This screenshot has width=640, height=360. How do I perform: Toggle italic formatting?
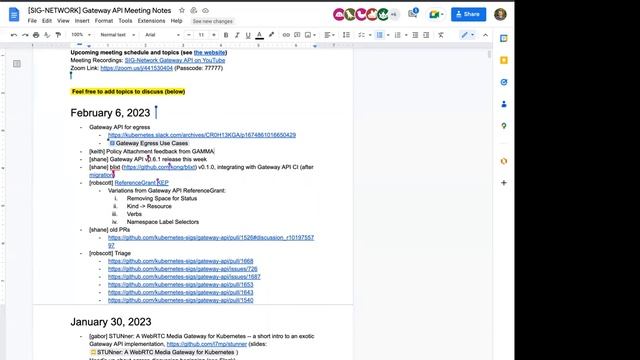tap(237, 35)
